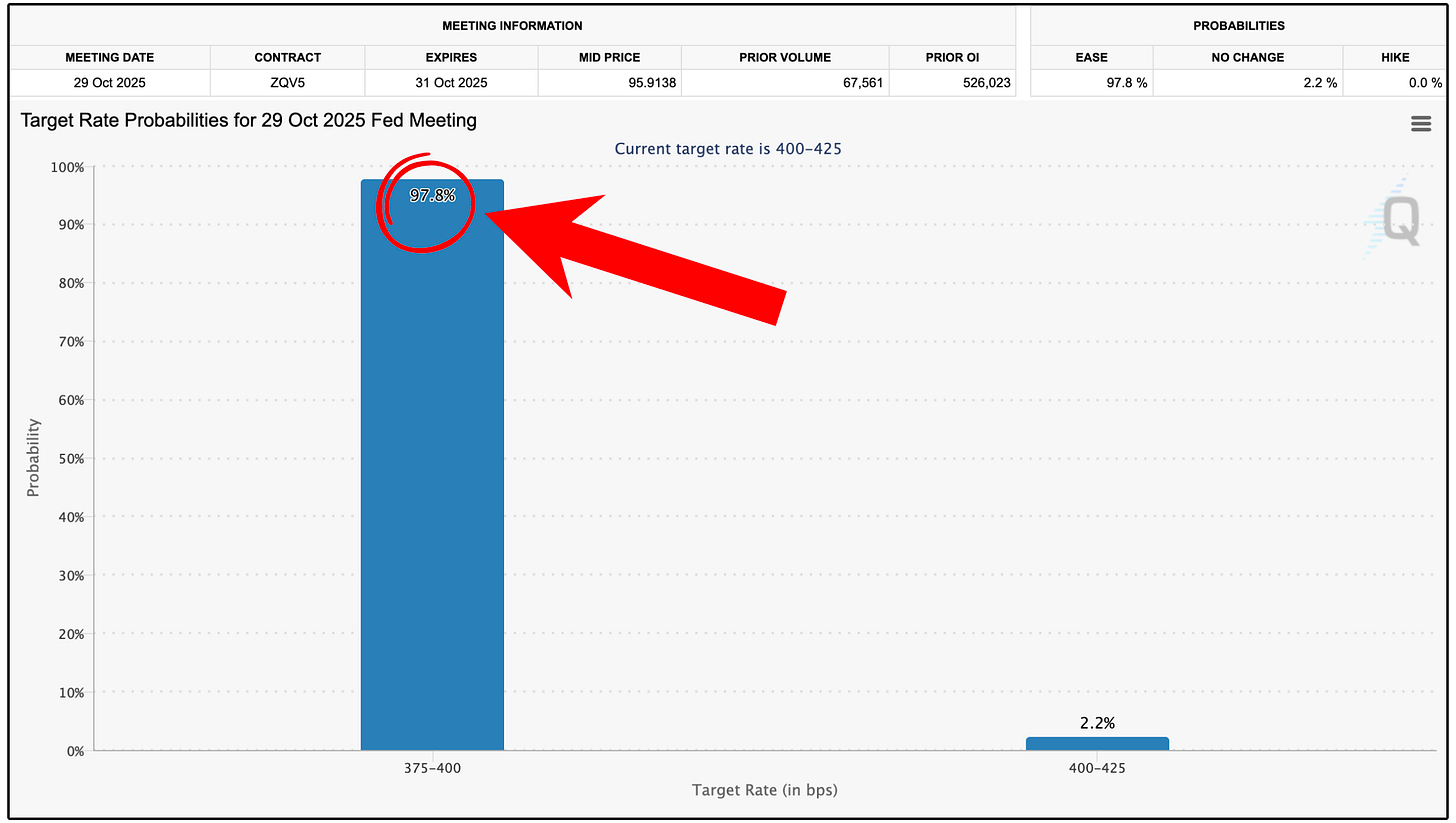Click the Target Rate (in bps) axis title
Image resolution: width=1456 pixels, height=823 pixels.
pyautogui.click(x=765, y=790)
